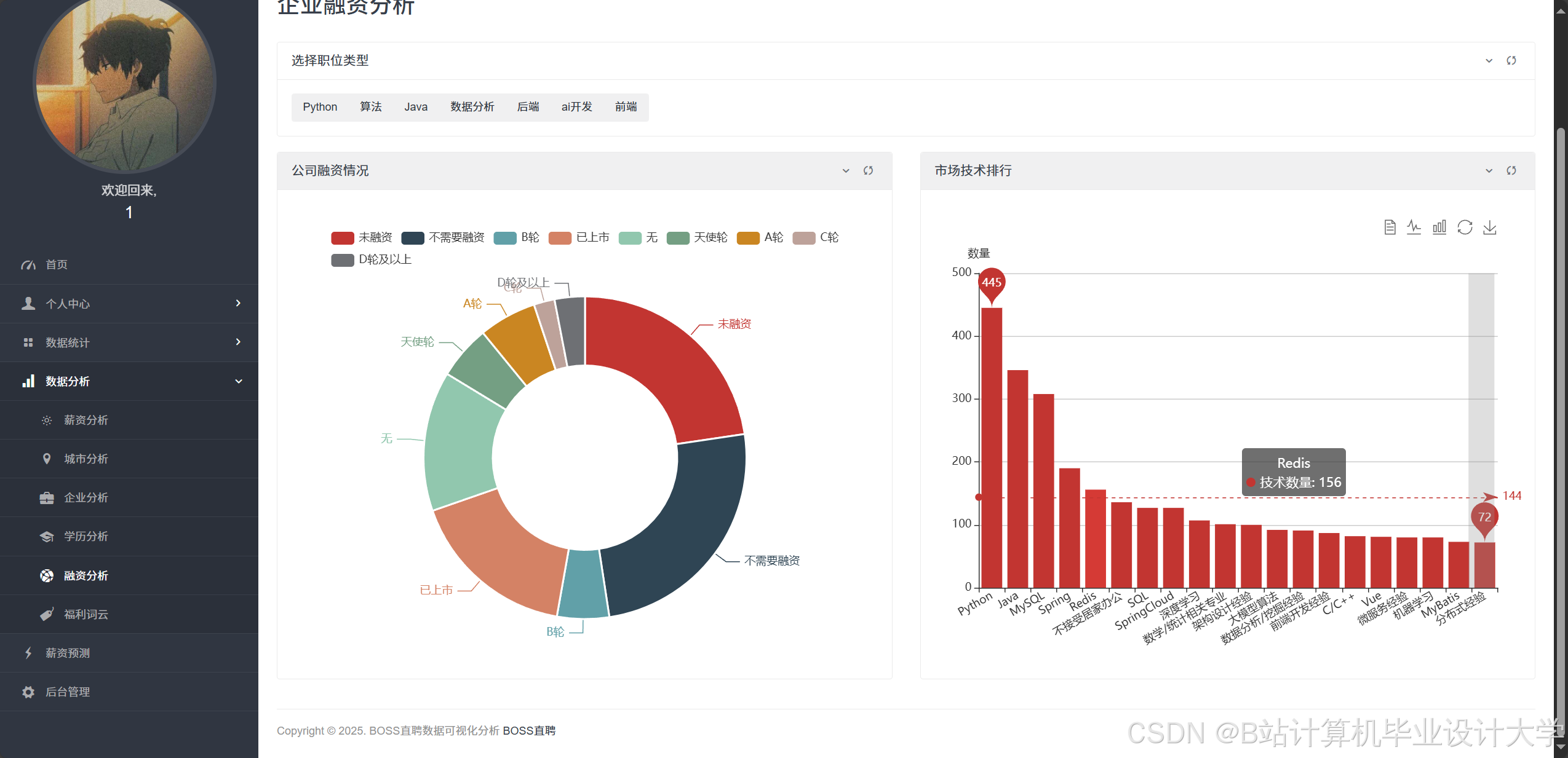Switch chart to bar type
Screen dimensions: 1568x758
[x=1439, y=227]
